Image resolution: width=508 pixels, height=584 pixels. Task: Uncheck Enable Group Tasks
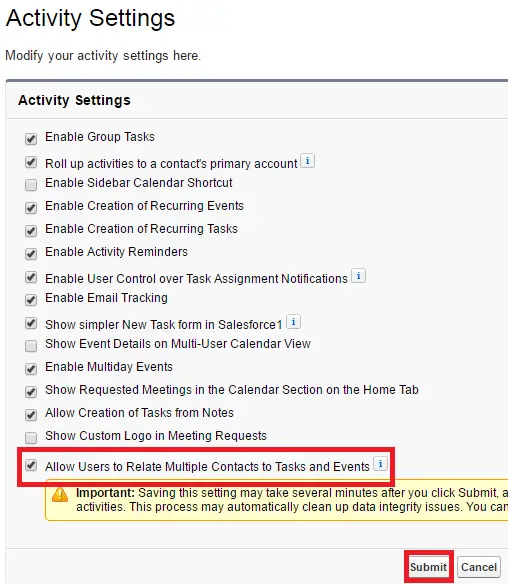[x=31, y=139]
